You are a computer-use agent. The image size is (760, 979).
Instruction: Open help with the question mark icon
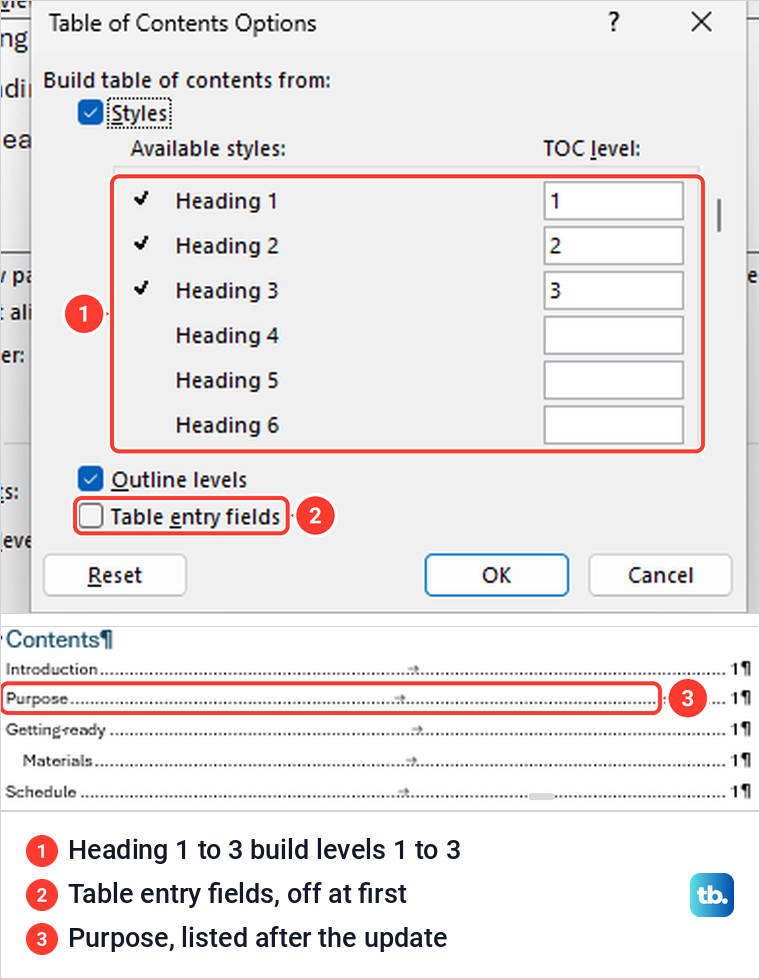[614, 22]
